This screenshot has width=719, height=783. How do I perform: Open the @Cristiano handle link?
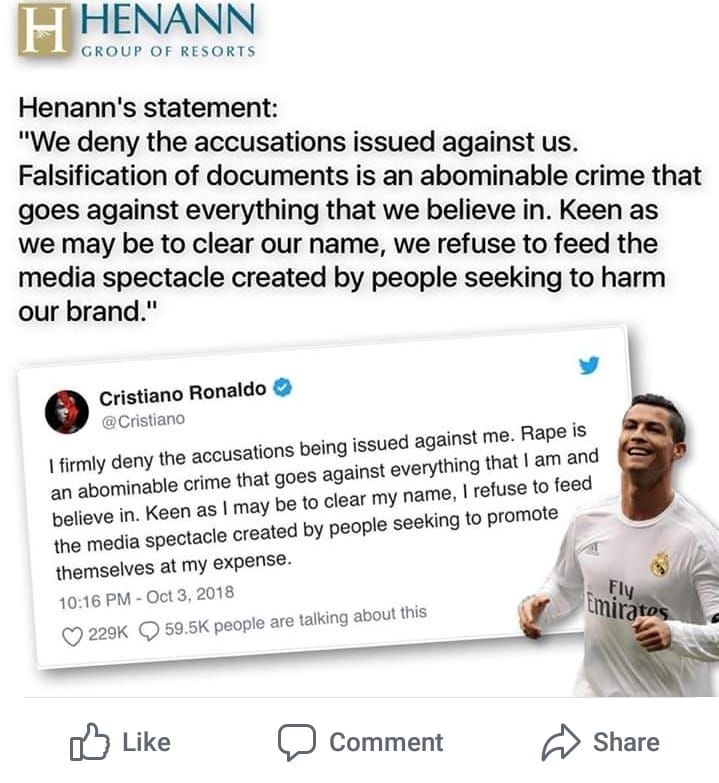click(x=143, y=421)
